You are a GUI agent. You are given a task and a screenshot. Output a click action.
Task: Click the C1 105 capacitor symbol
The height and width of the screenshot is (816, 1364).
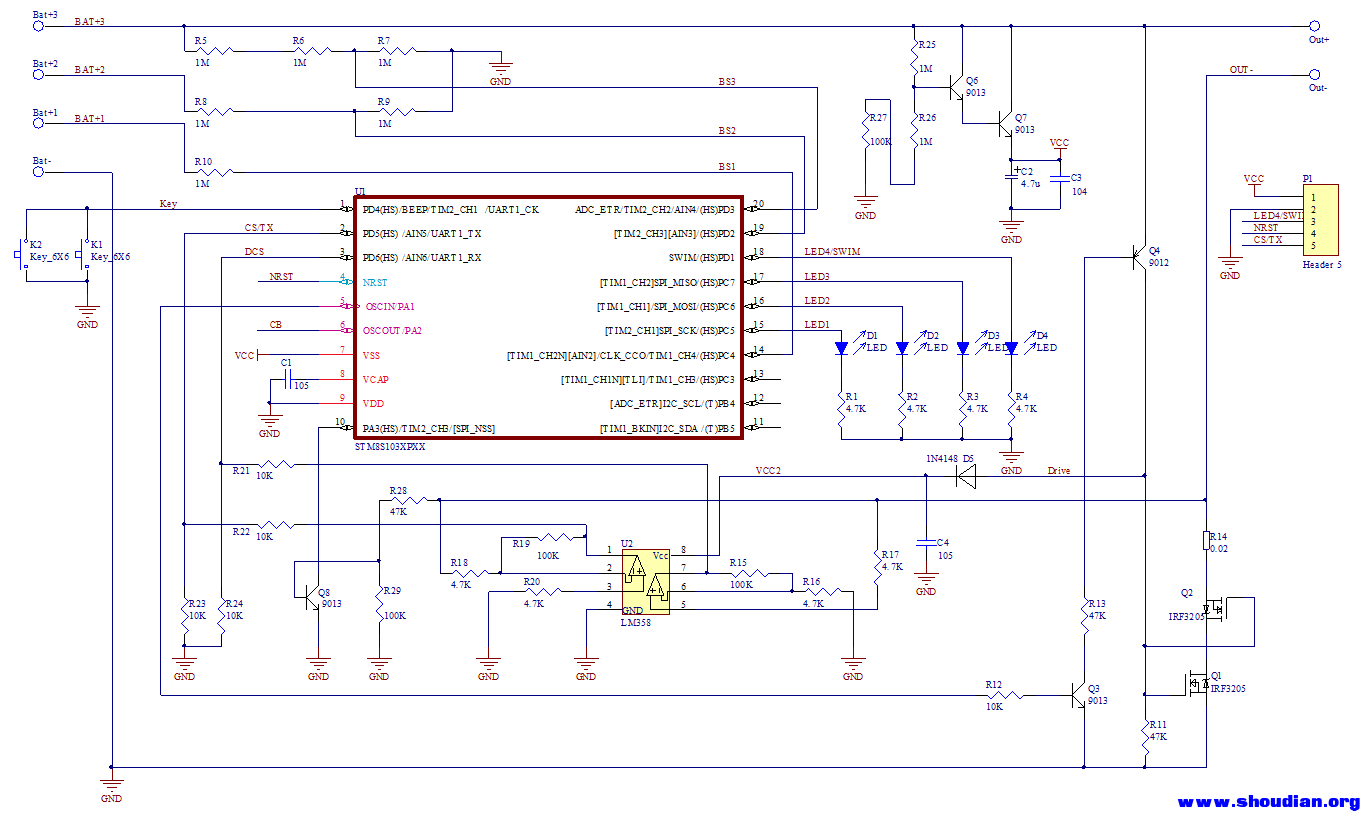[288, 380]
